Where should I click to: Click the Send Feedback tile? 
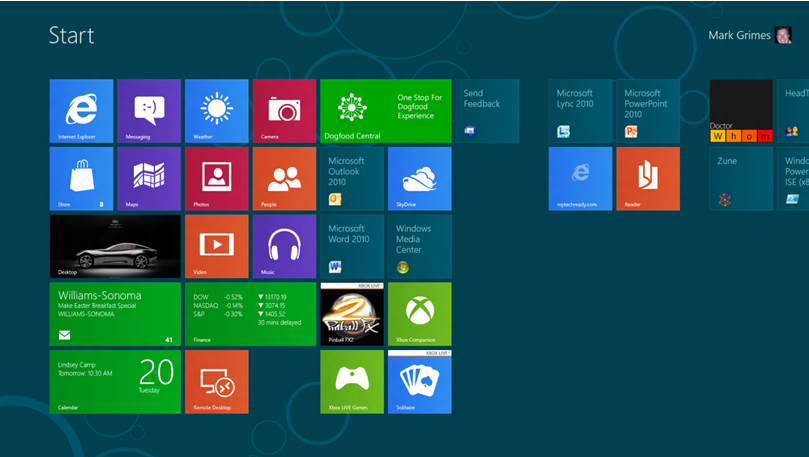pyautogui.click(x=487, y=111)
